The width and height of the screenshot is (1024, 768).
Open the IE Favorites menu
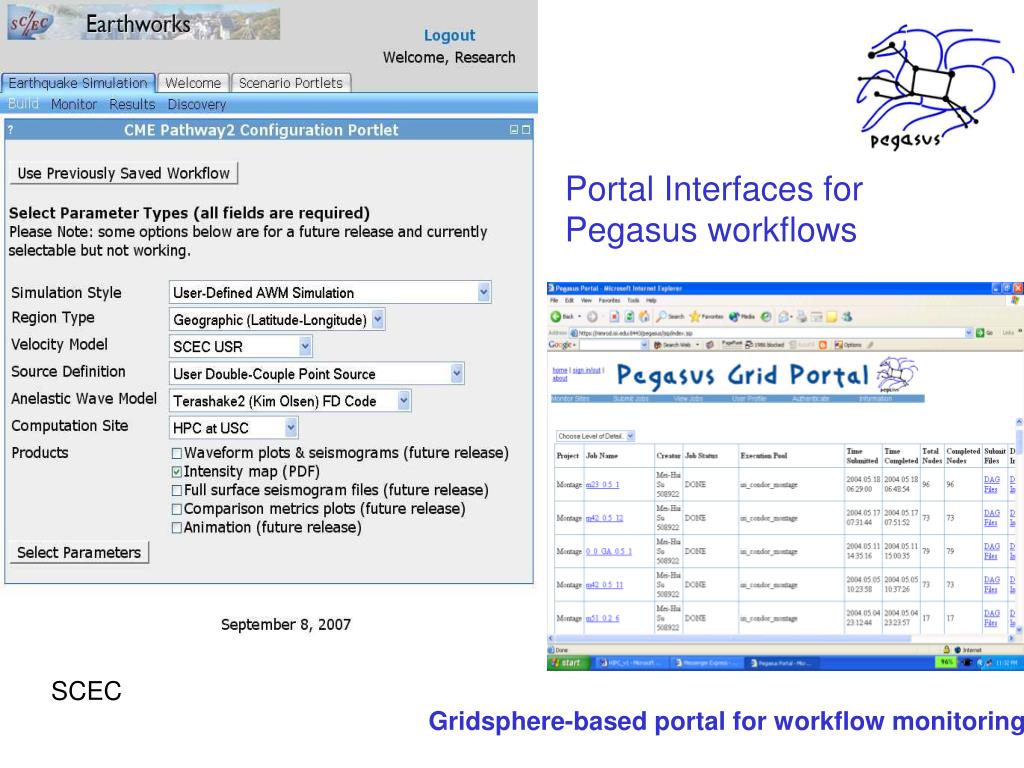click(x=609, y=300)
